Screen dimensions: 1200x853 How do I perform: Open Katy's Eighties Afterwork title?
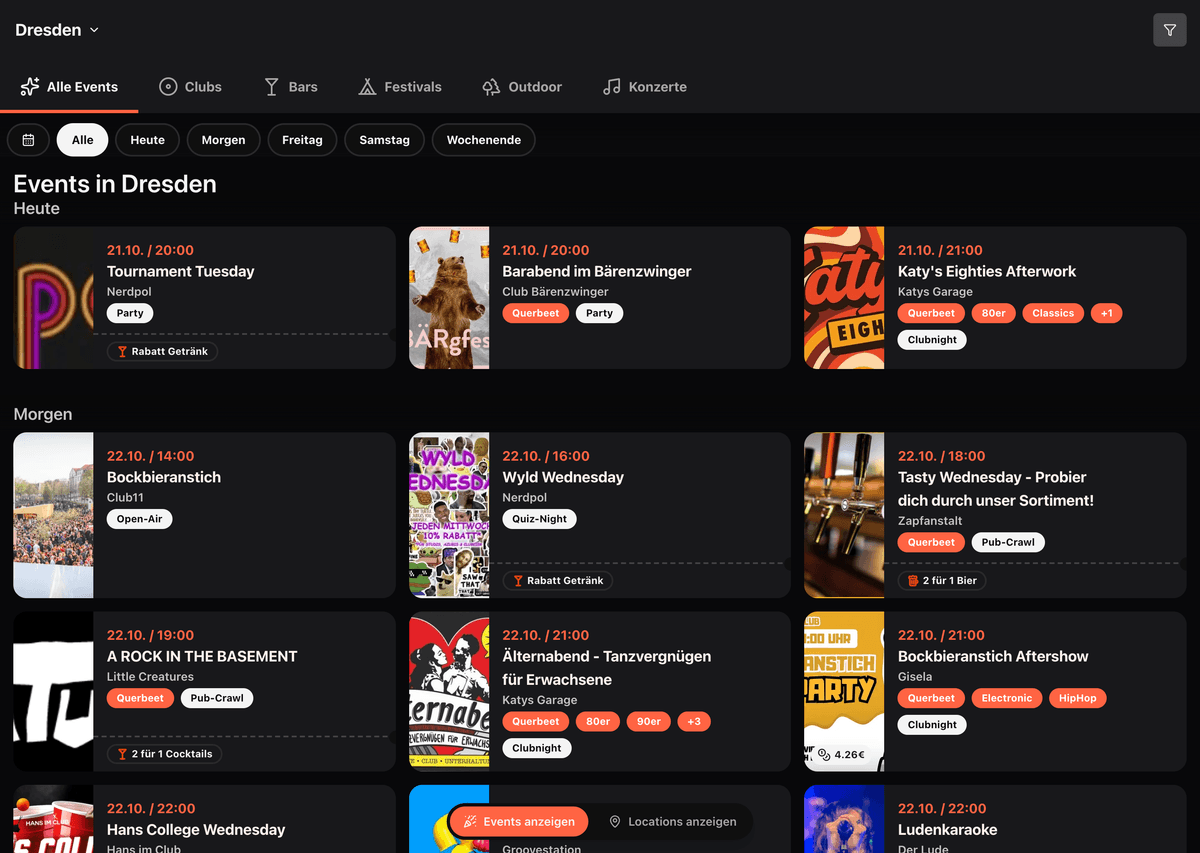coord(987,271)
